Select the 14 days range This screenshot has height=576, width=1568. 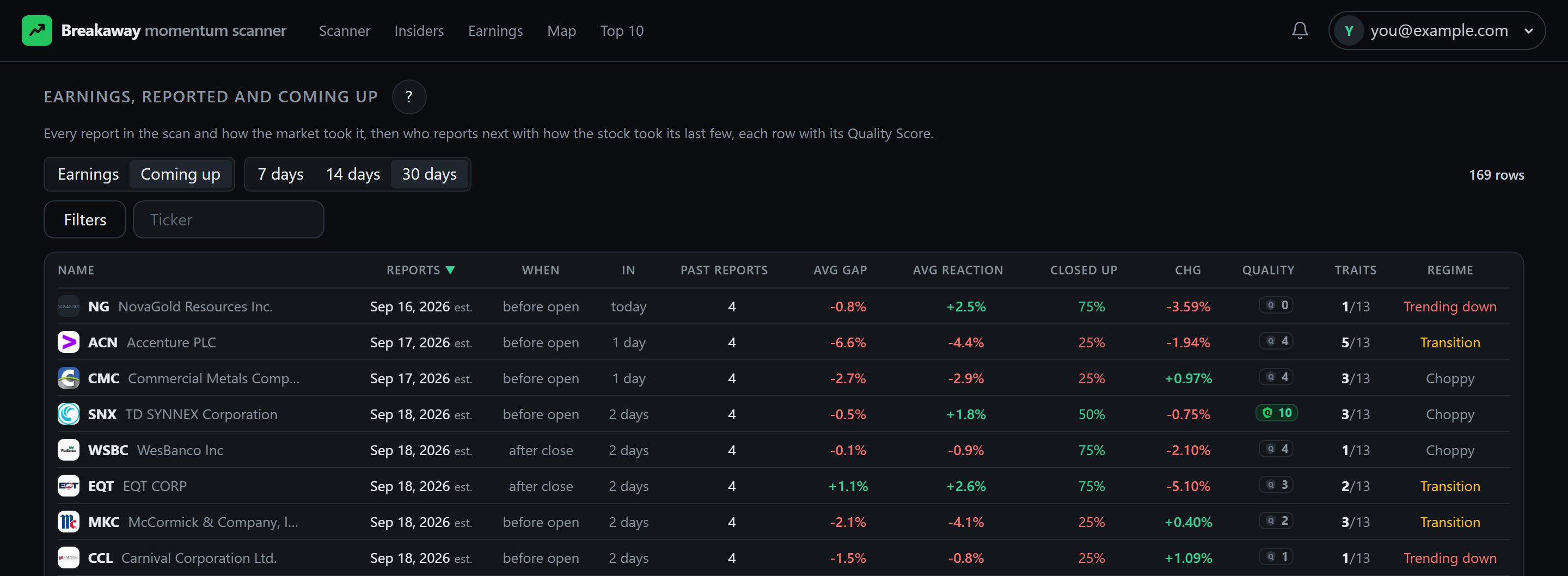[x=353, y=174]
